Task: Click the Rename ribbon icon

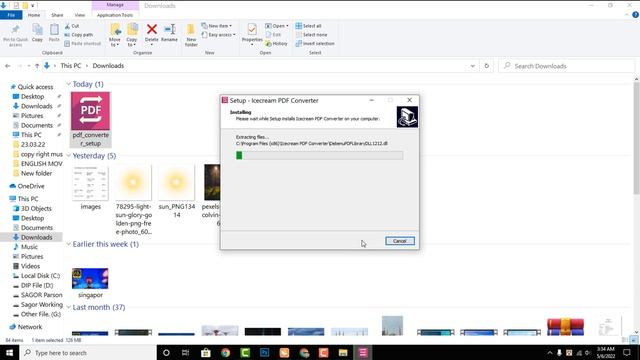Action: pyautogui.click(x=169, y=29)
